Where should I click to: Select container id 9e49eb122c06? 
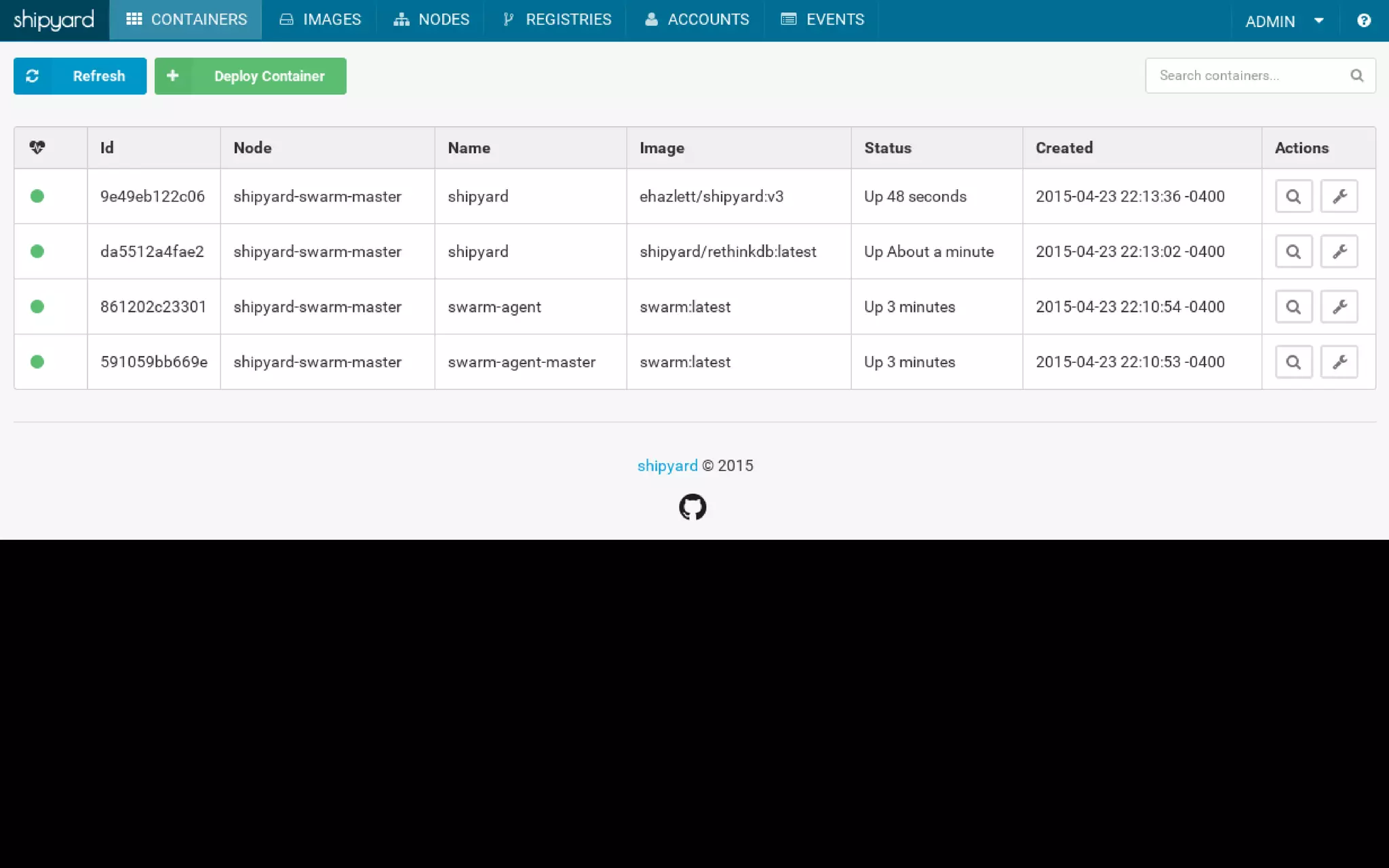(153, 197)
